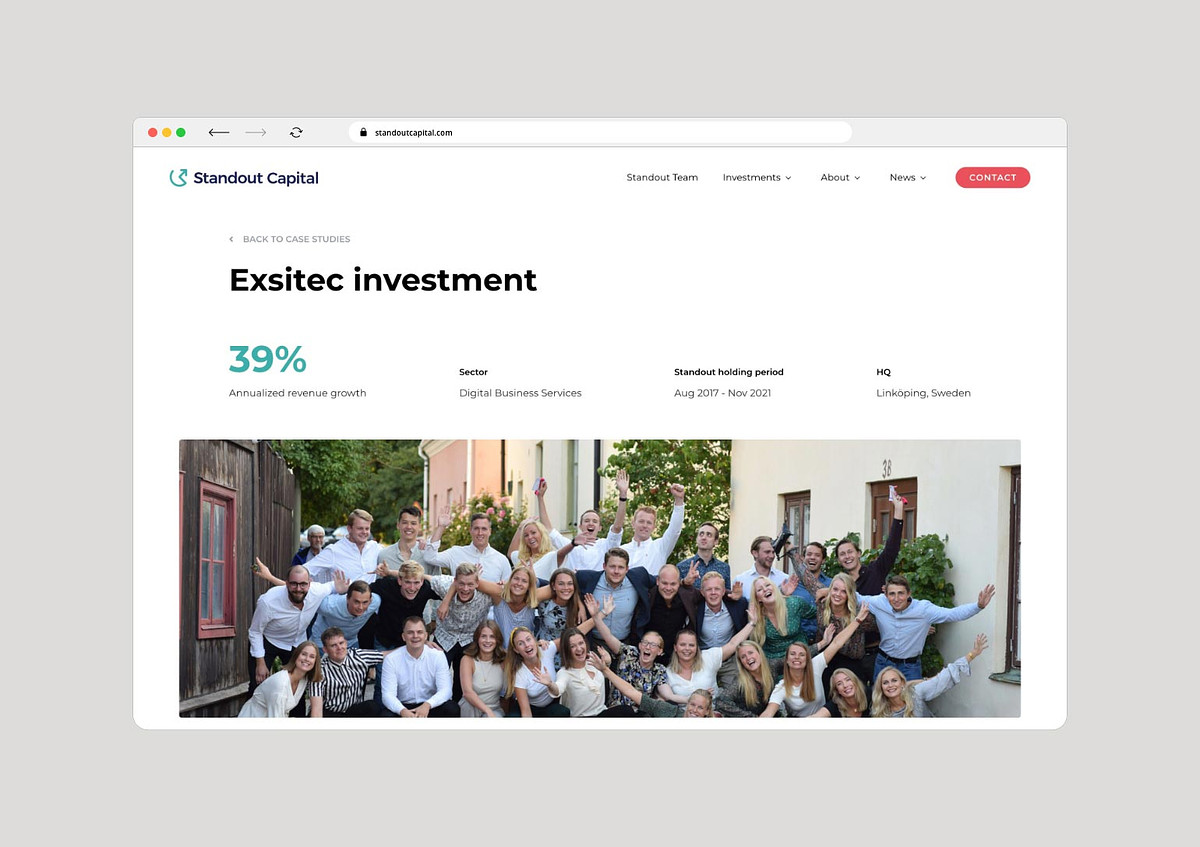Expand the News dropdown chevron

923,178
